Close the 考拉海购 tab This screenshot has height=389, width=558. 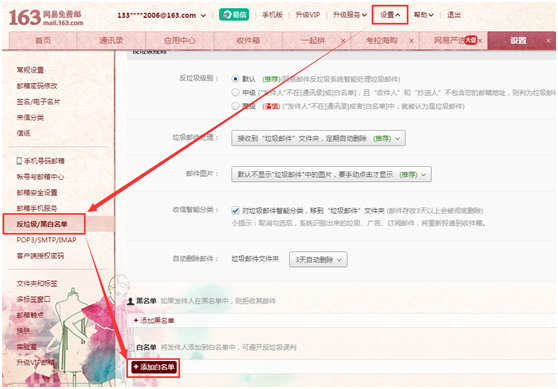(x=411, y=41)
